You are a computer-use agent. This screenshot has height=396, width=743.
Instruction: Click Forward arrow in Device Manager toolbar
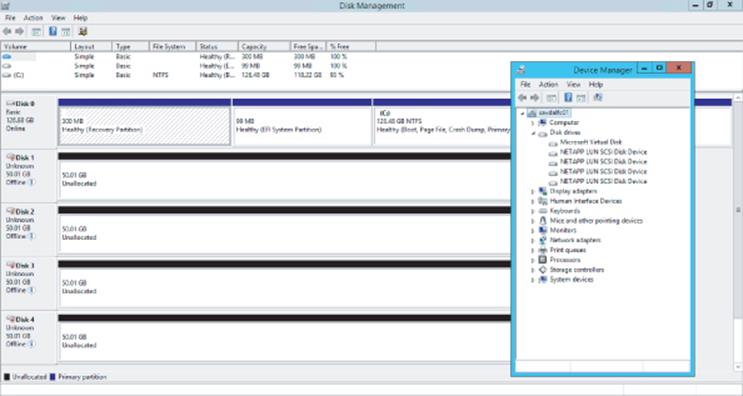(x=535, y=98)
